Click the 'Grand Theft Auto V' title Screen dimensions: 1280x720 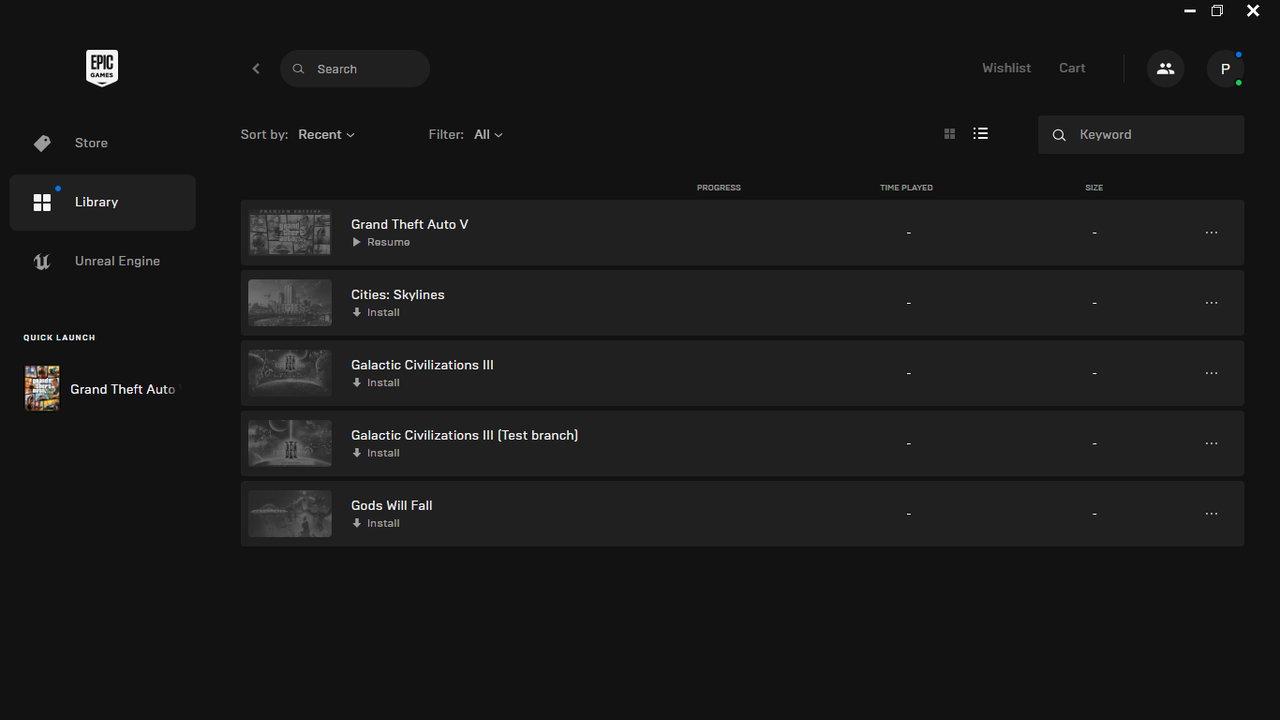(x=410, y=224)
